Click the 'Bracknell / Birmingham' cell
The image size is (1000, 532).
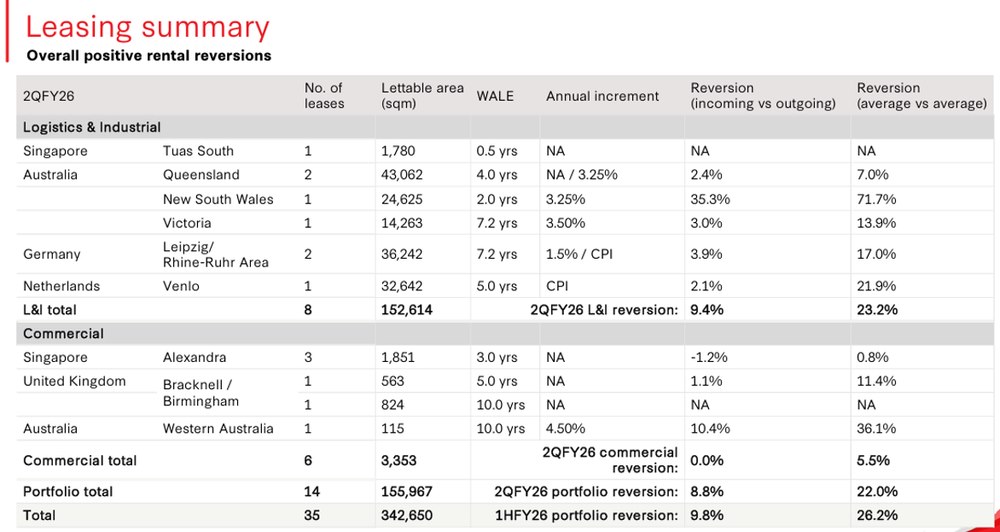(201, 393)
